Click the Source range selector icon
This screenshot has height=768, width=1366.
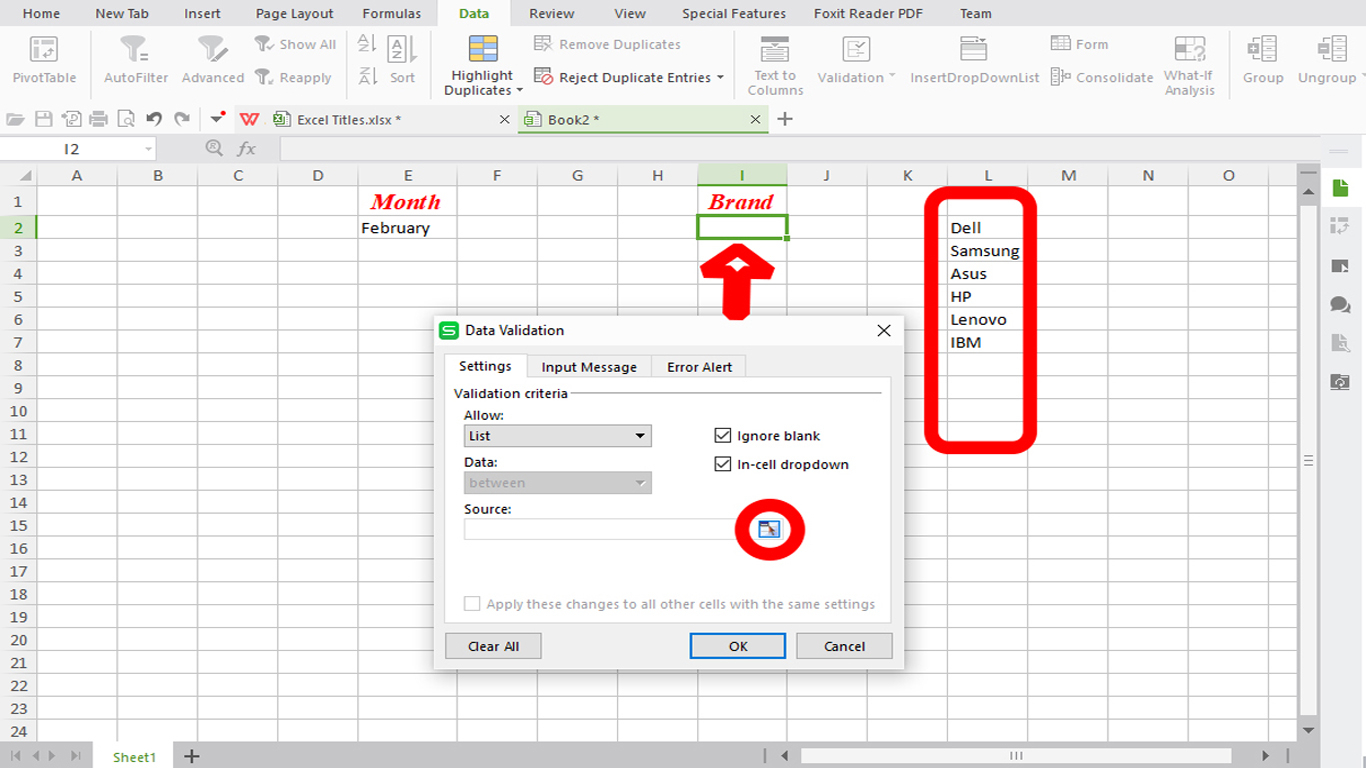(x=769, y=529)
